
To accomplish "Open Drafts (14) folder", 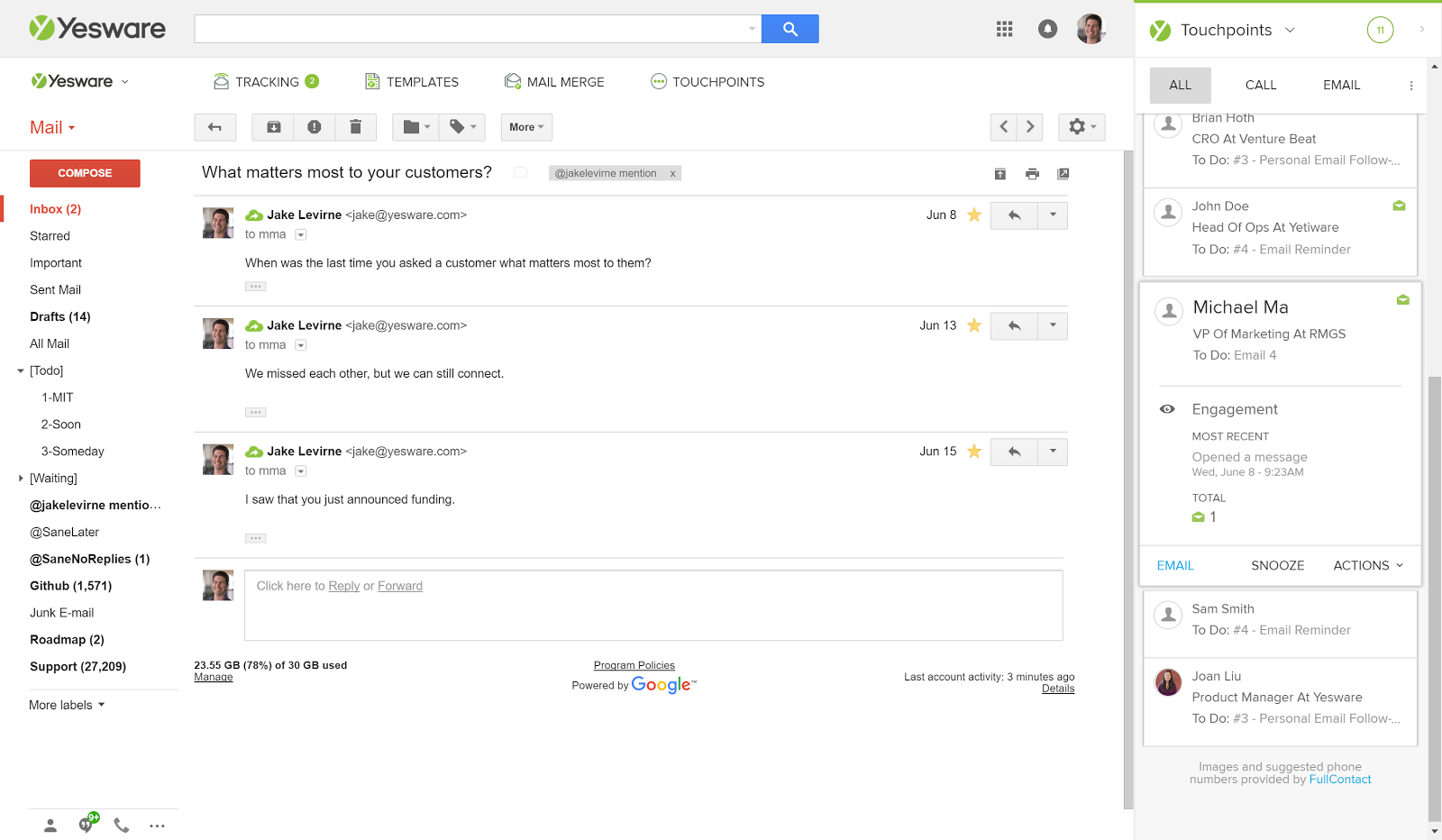I will point(59,317).
